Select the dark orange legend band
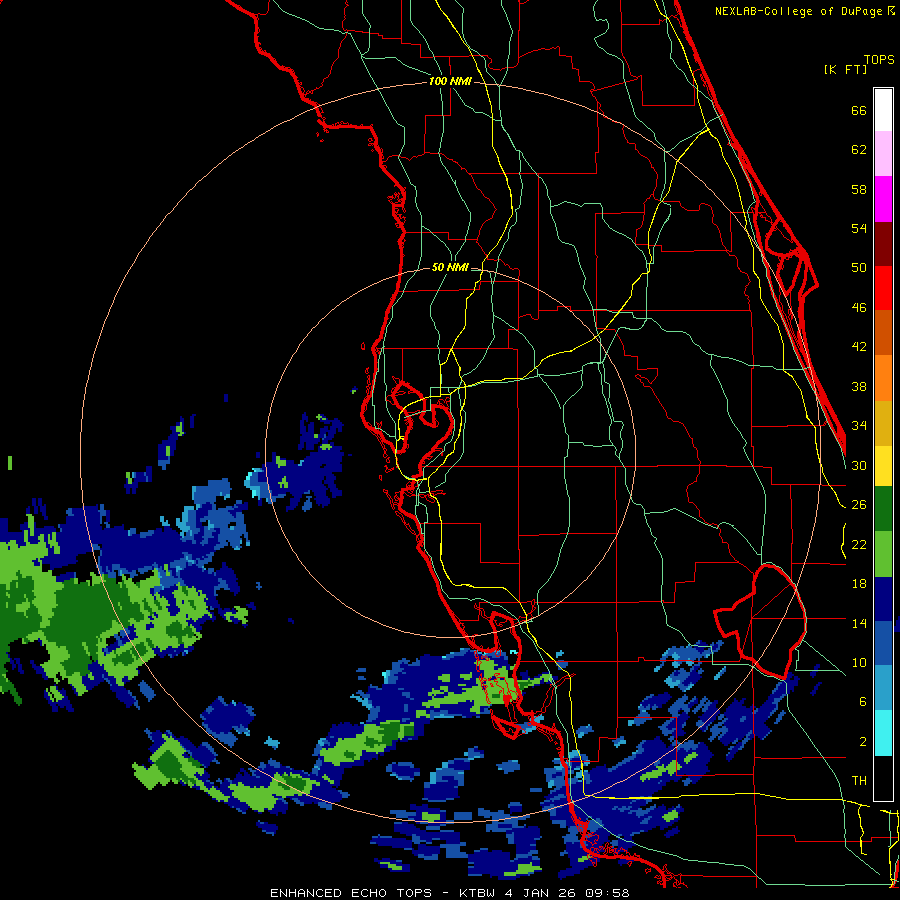 pyautogui.click(x=883, y=332)
